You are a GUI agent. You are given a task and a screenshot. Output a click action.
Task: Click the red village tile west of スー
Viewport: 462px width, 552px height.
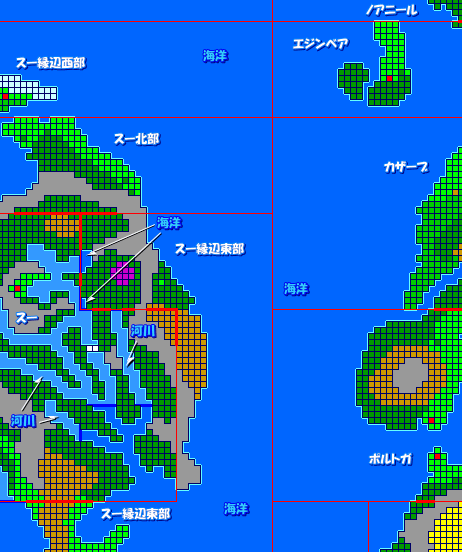click(x=17, y=288)
